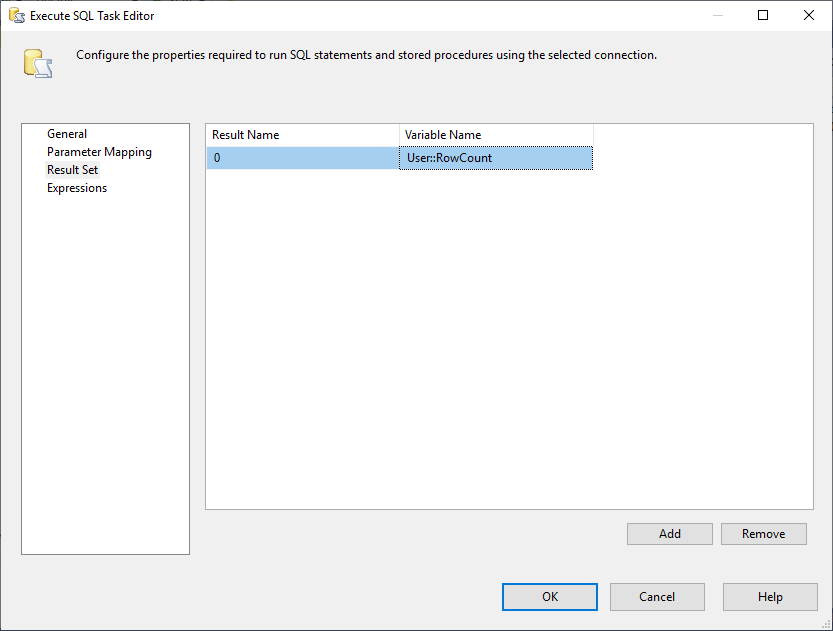Add a new result set mapping
833x631 pixels.
tap(670, 534)
